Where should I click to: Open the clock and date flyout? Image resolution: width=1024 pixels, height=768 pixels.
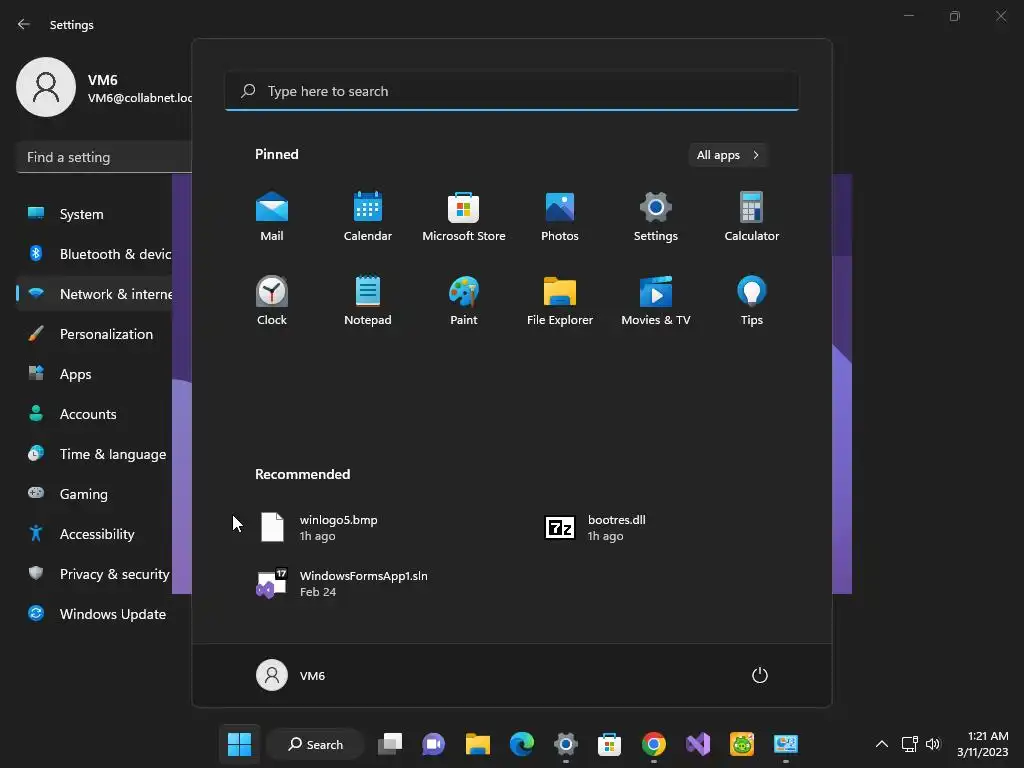pyautogui.click(x=982, y=744)
